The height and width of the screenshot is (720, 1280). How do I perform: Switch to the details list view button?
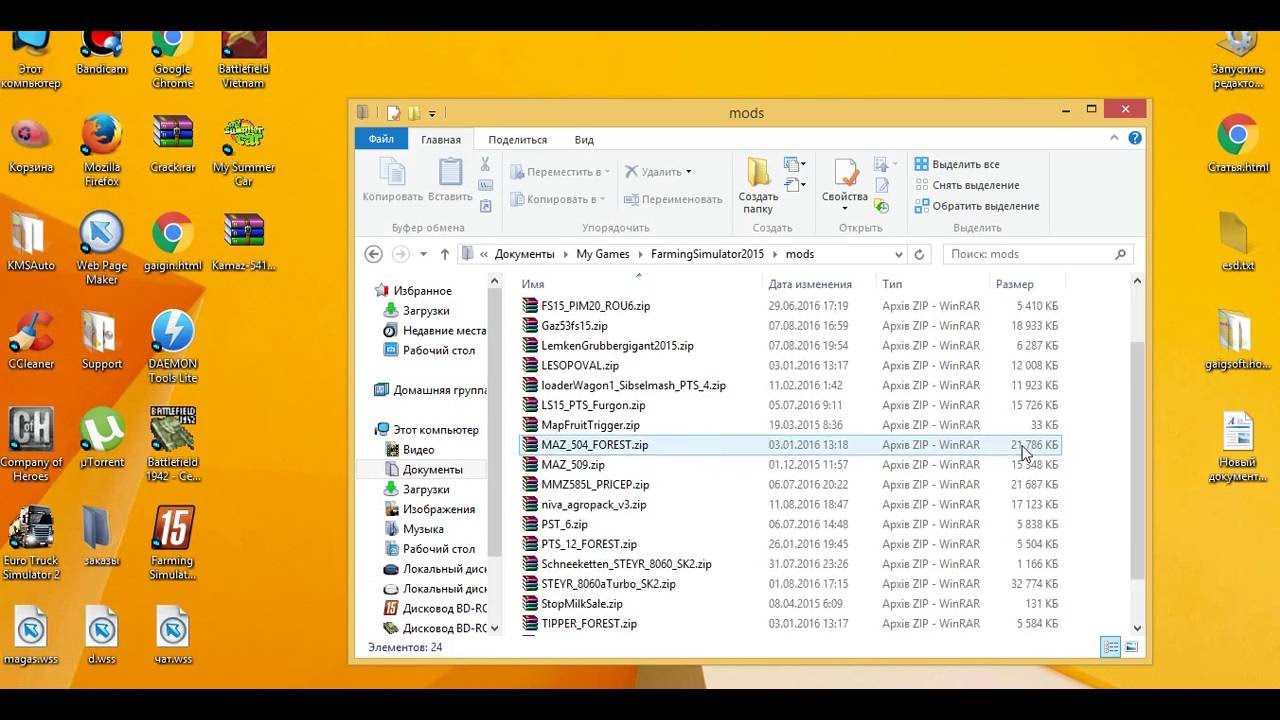click(x=1110, y=647)
